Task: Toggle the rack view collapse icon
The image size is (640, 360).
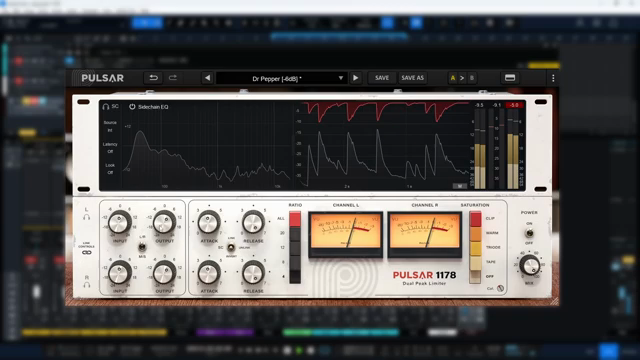Action: point(510,78)
